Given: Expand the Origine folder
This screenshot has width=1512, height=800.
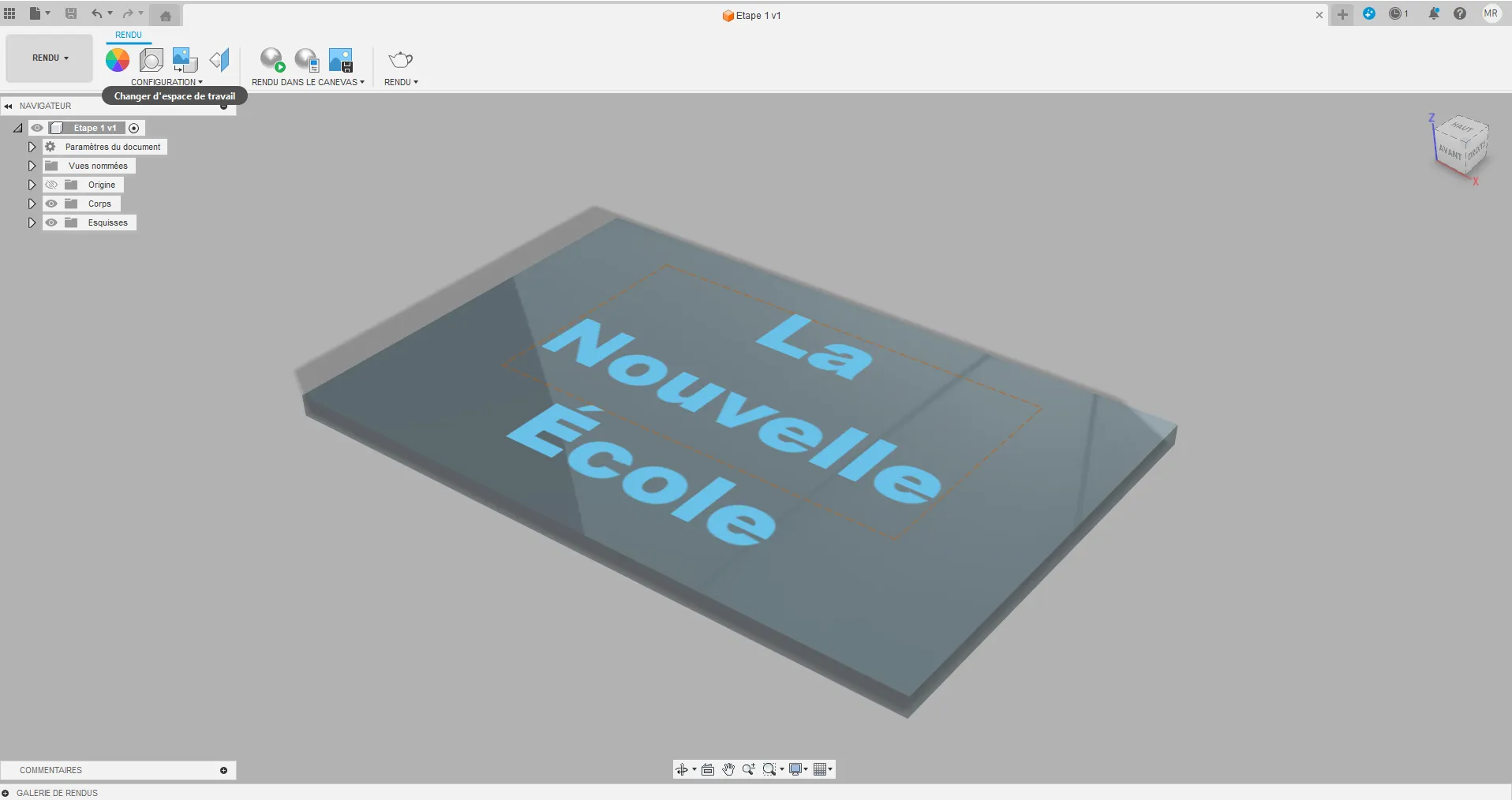Looking at the screenshot, I should (32, 185).
